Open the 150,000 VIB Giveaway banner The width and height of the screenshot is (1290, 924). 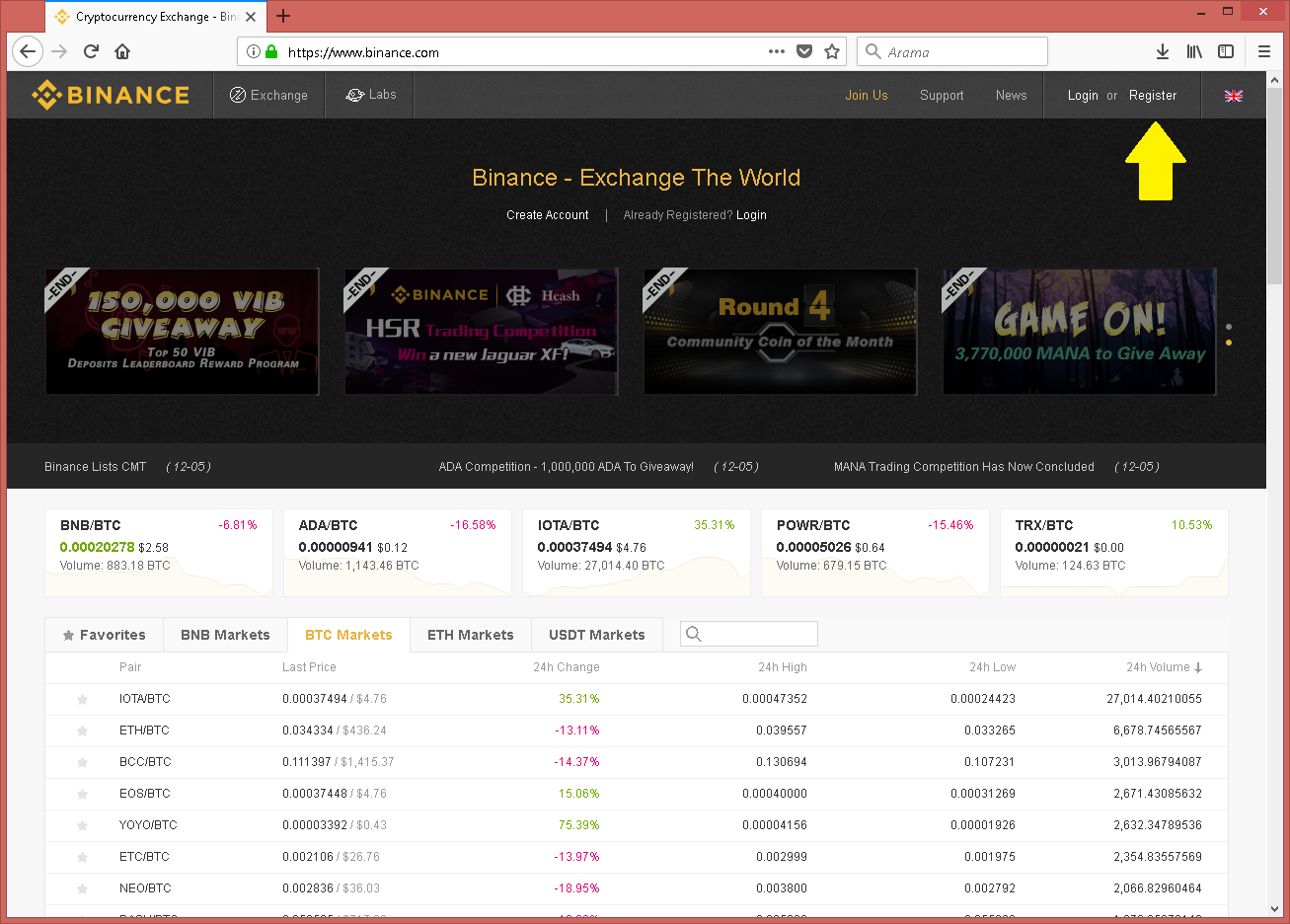pyautogui.click(x=182, y=332)
